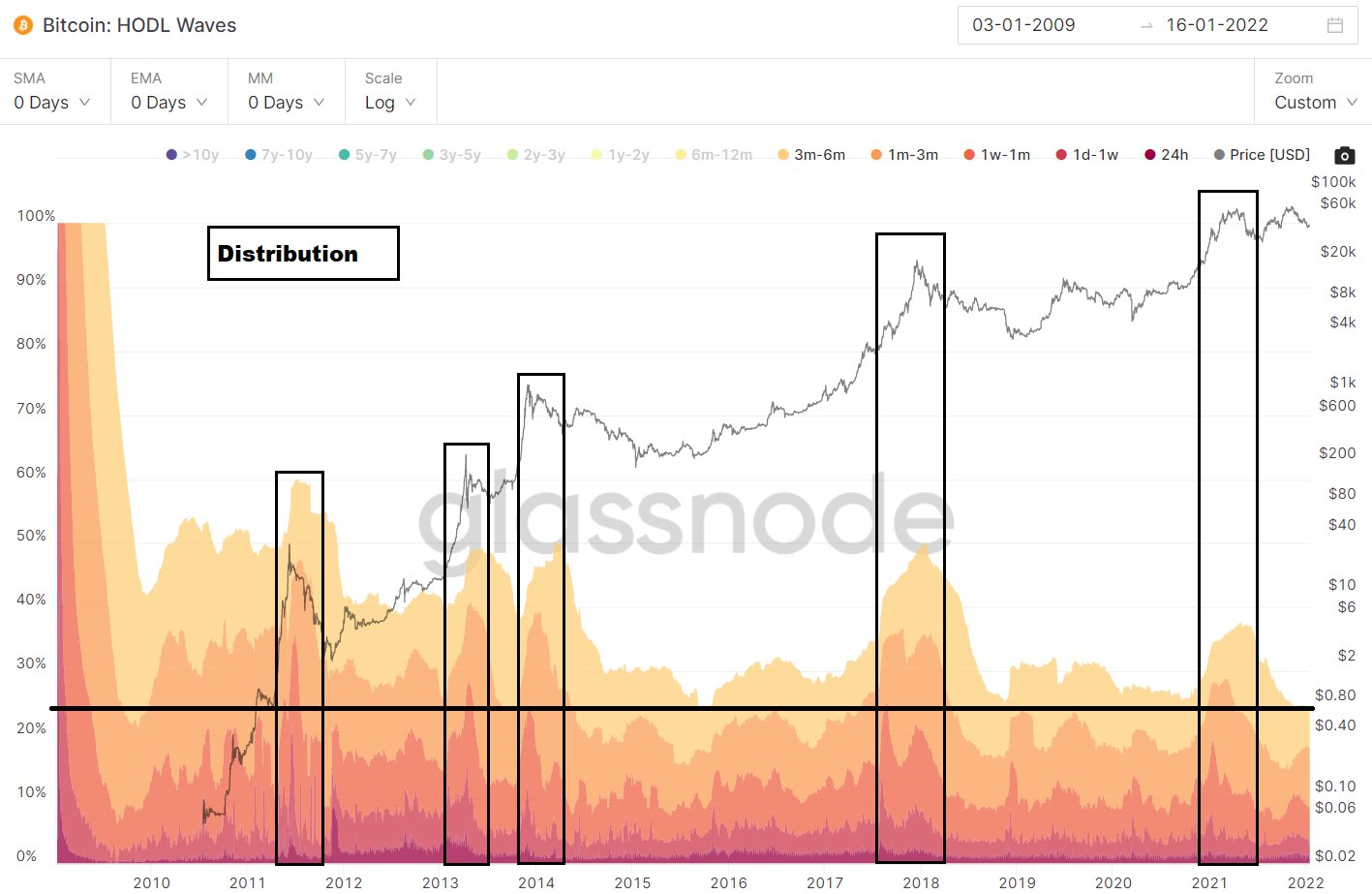Toggle the 1w-1m legend series
The image size is (1372, 894).
pos(996,155)
